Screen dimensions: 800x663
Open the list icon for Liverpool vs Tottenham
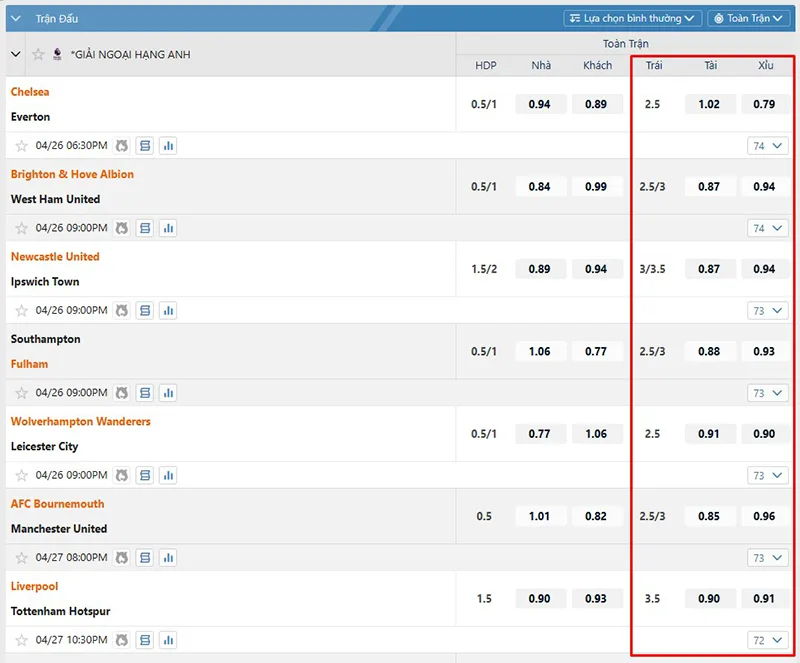(145, 640)
